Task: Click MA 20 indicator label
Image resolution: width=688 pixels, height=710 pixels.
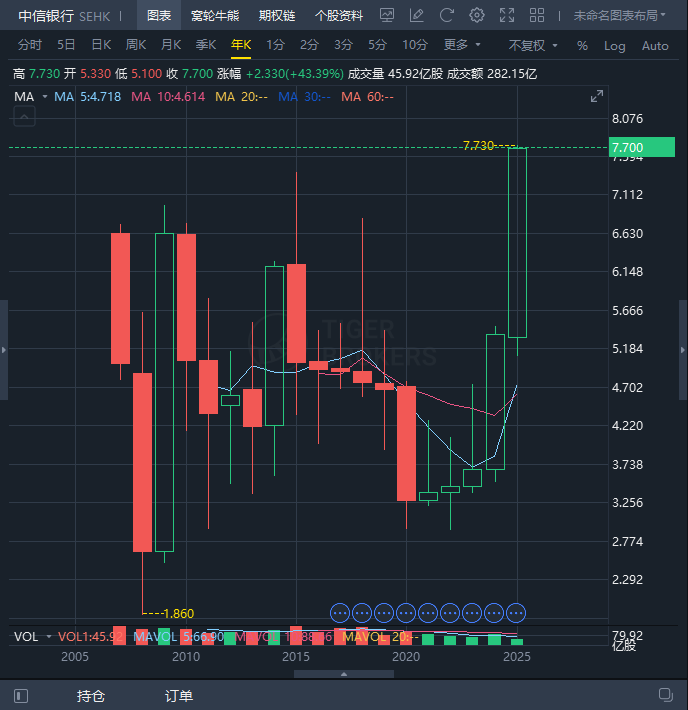Action: click(x=241, y=96)
